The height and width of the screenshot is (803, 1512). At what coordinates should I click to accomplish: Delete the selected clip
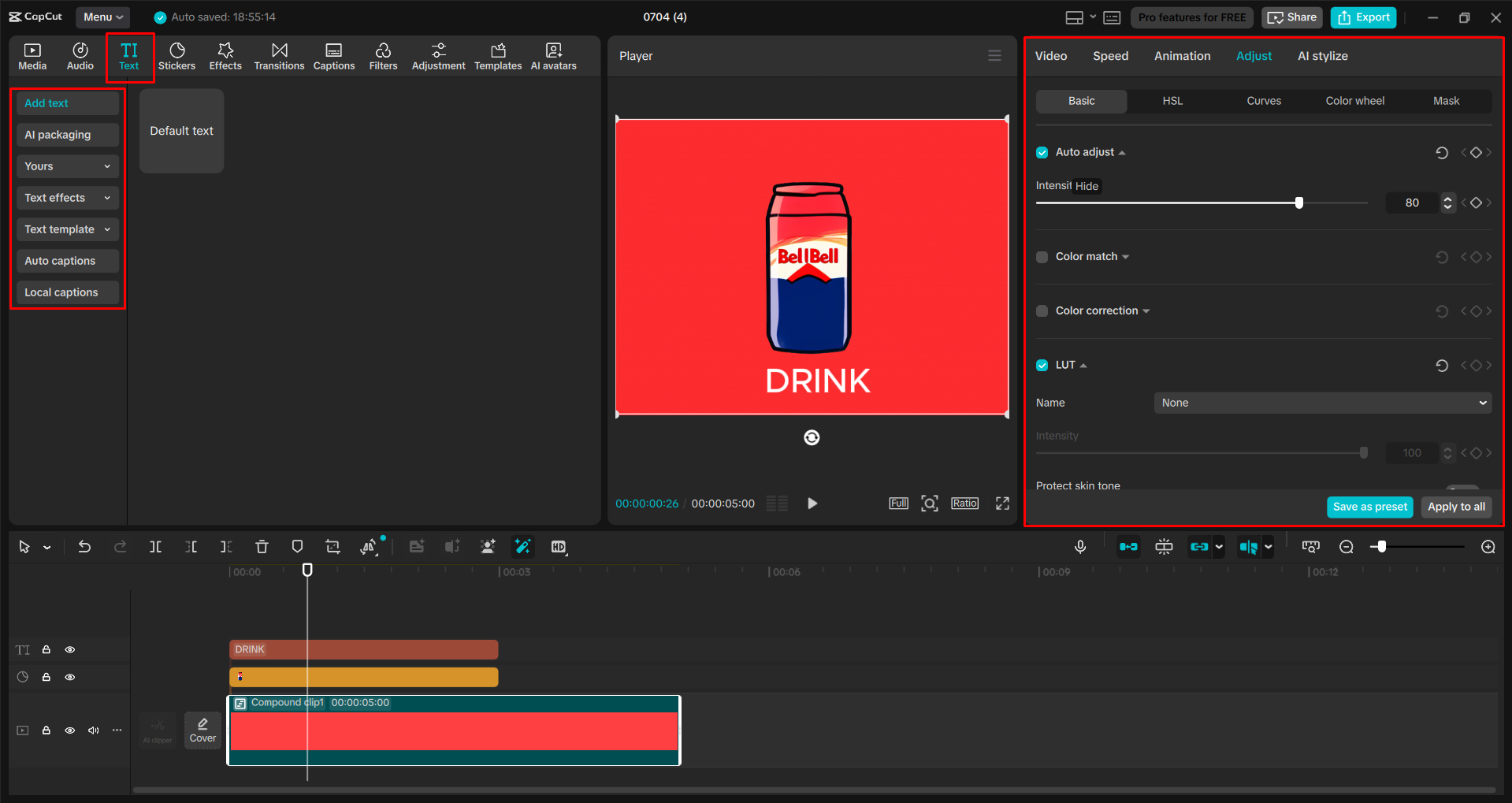point(261,546)
